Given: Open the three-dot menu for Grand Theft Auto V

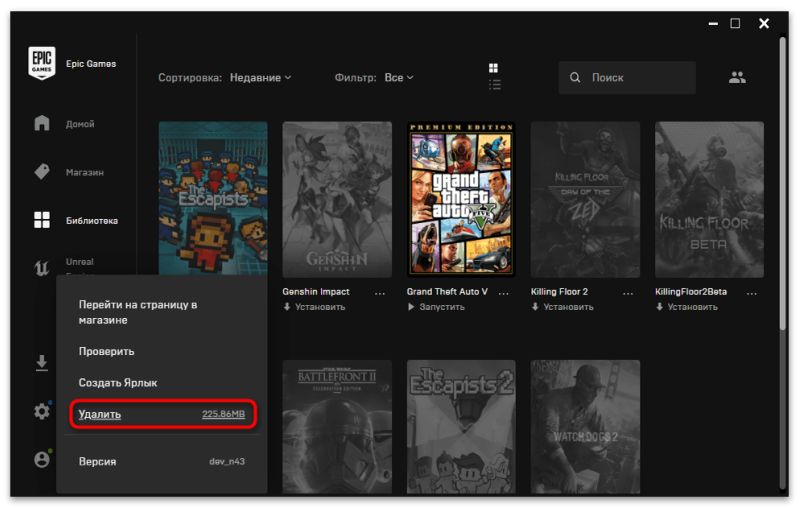Looking at the screenshot, I should click(x=504, y=293).
